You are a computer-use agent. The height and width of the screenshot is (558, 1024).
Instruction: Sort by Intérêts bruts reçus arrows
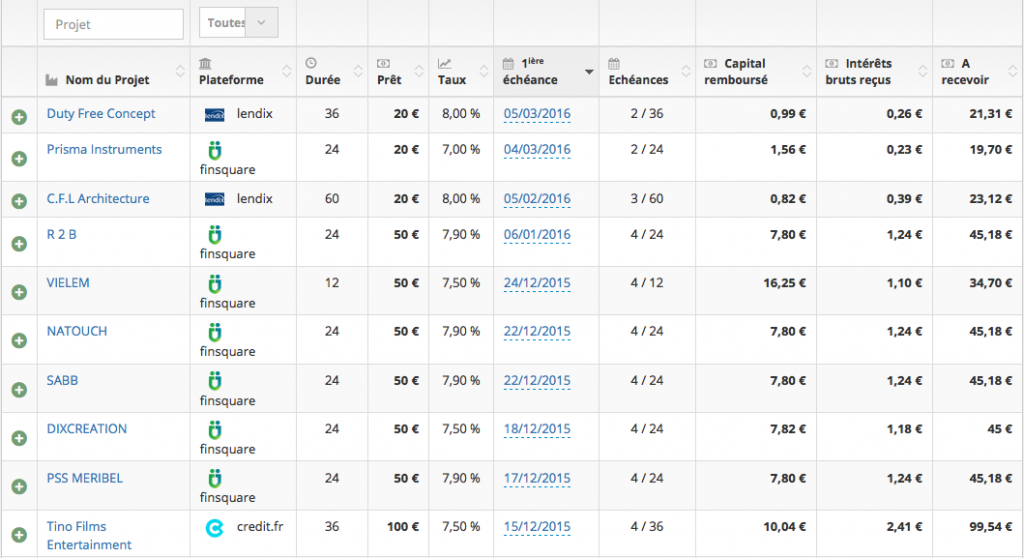[x=922, y=71]
